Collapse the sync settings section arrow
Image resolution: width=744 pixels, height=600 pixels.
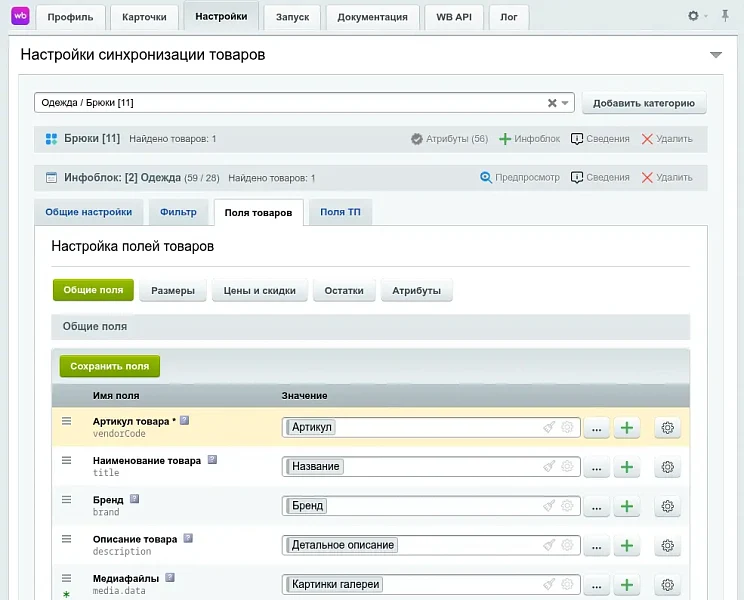pos(716,55)
